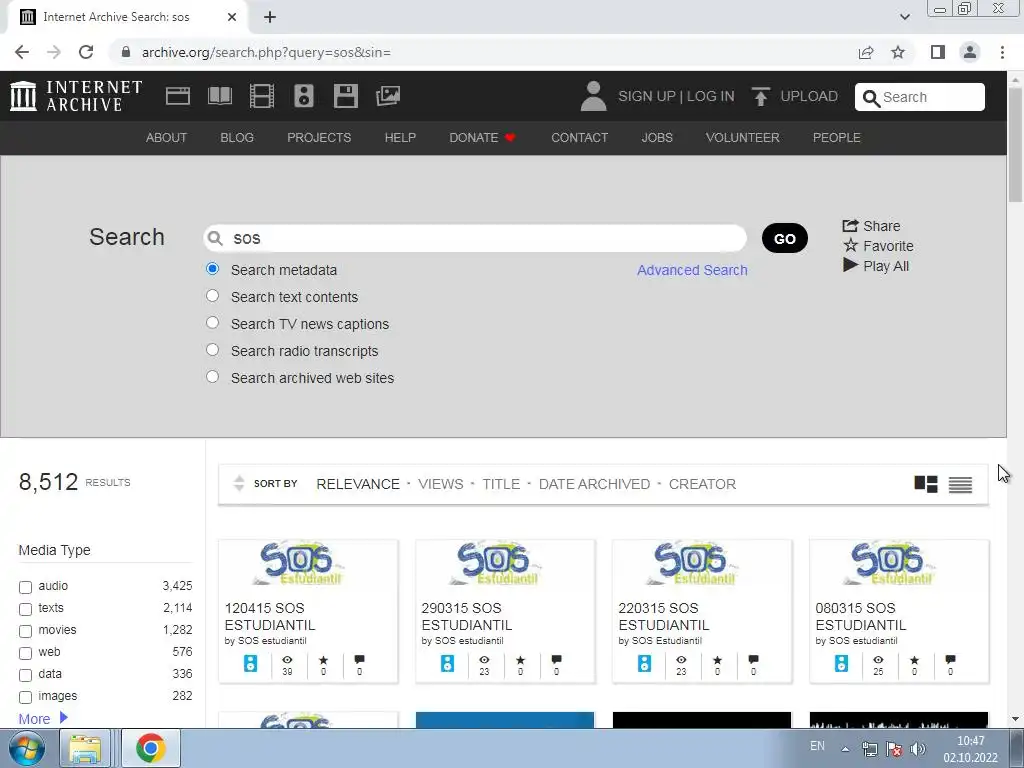Sort results by TITLE
Screen dimensions: 1024x768
pyautogui.click(x=501, y=484)
